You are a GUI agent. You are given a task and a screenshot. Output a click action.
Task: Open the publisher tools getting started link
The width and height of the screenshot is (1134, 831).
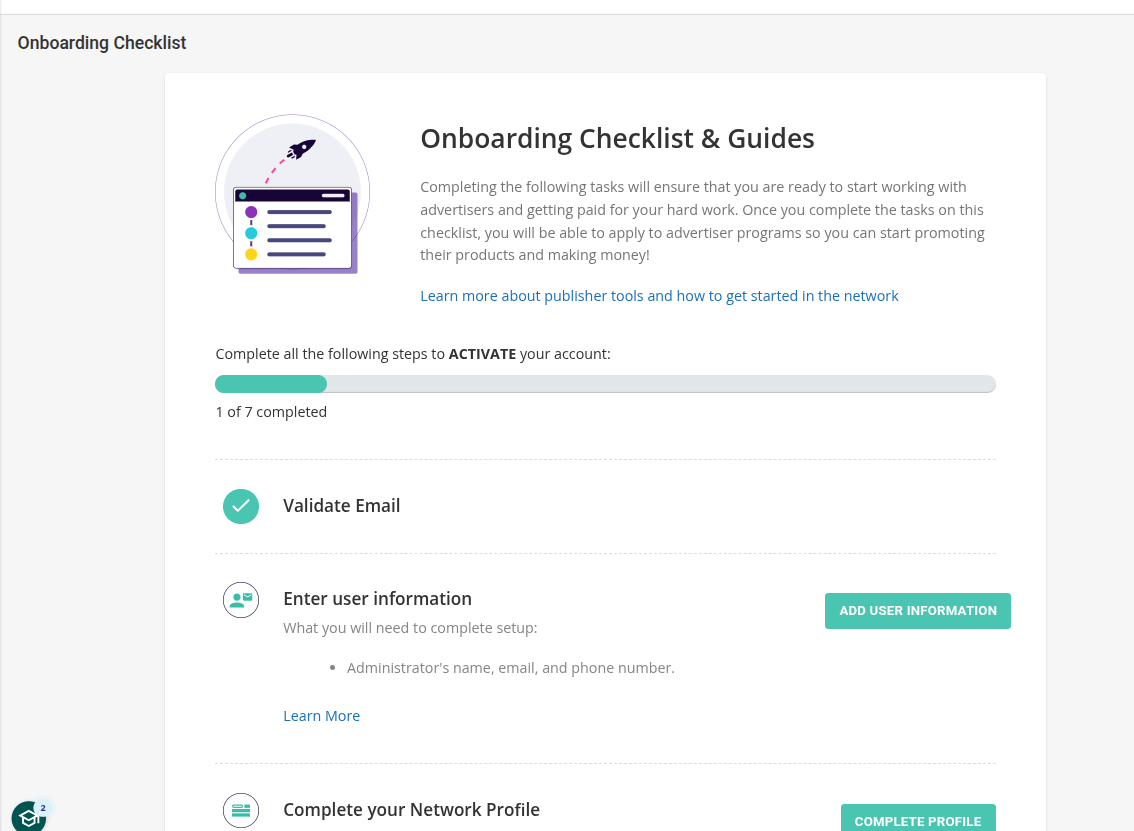pyautogui.click(x=659, y=296)
